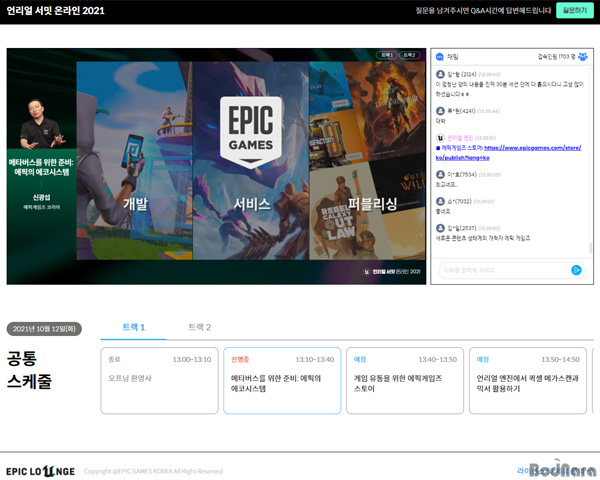Click user avatar next to (7032)
This screenshot has height=480, width=600.
coord(440,201)
